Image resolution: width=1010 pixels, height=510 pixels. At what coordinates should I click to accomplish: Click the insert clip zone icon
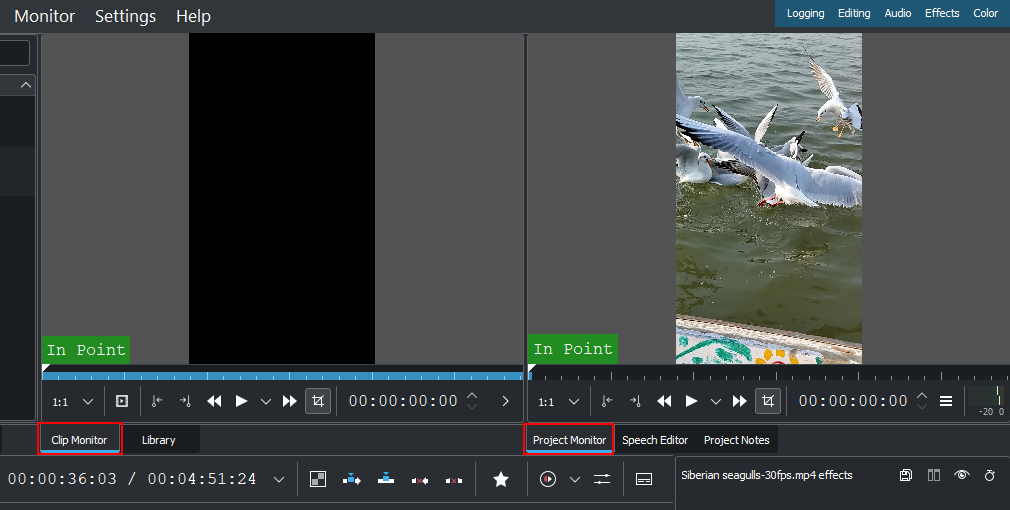point(351,479)
